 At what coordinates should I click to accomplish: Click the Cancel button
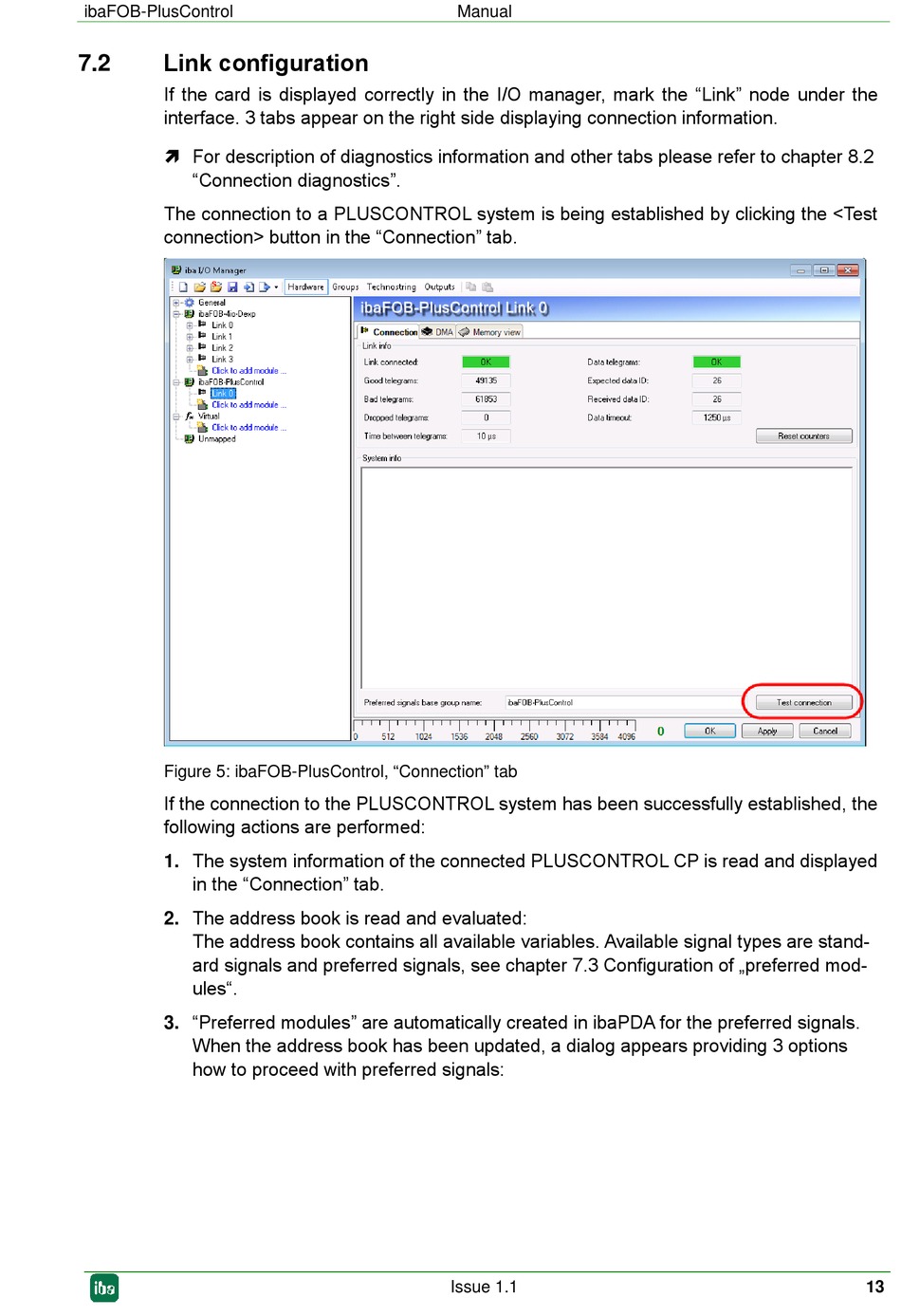[825, 732]
